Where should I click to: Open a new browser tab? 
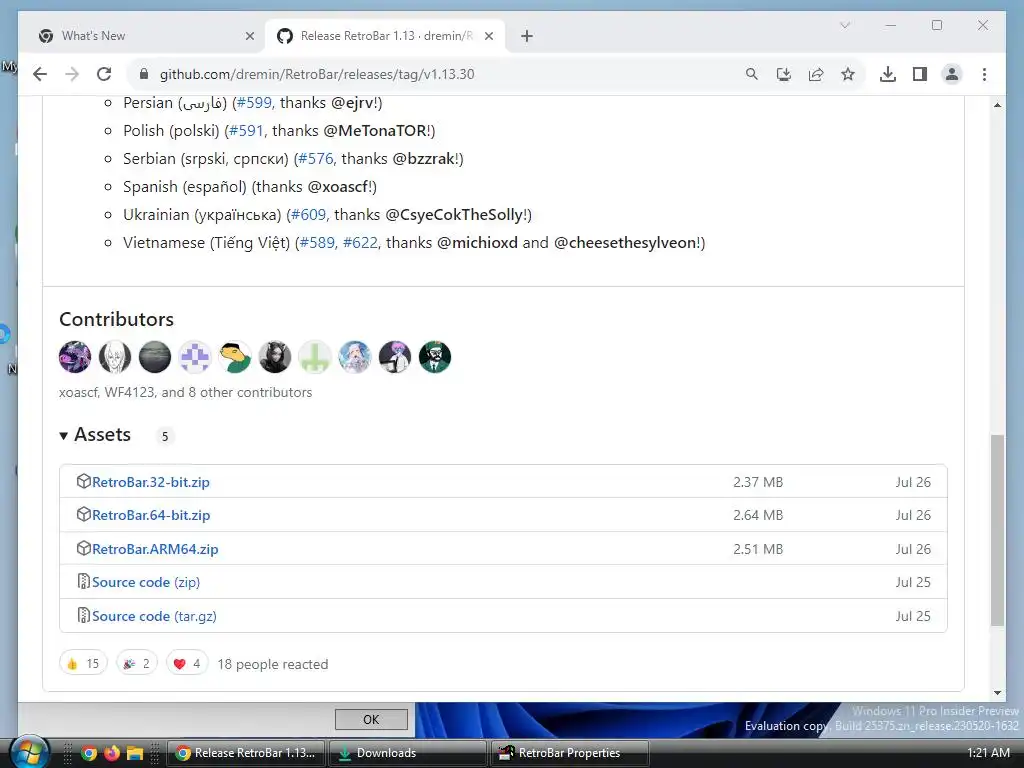[x=527, y=36]
